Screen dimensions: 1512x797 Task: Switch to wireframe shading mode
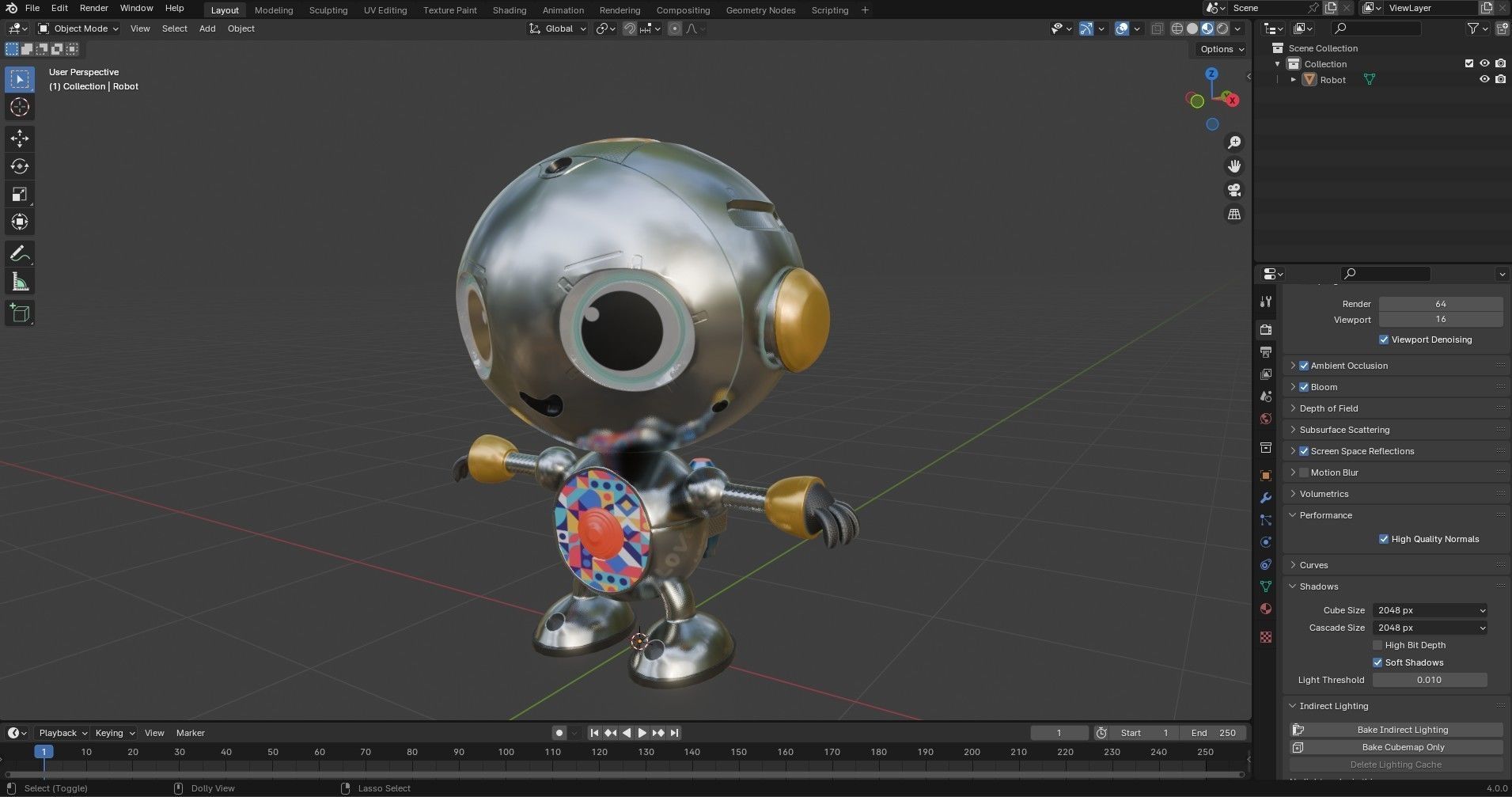(x=1177, y=28)
